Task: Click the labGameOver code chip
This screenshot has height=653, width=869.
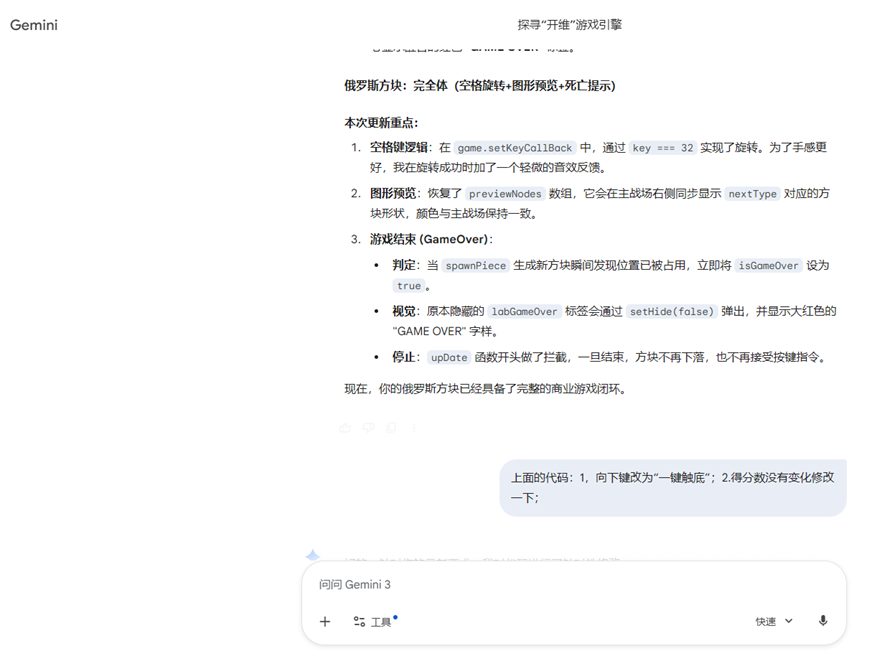Action: click(524, 312)
